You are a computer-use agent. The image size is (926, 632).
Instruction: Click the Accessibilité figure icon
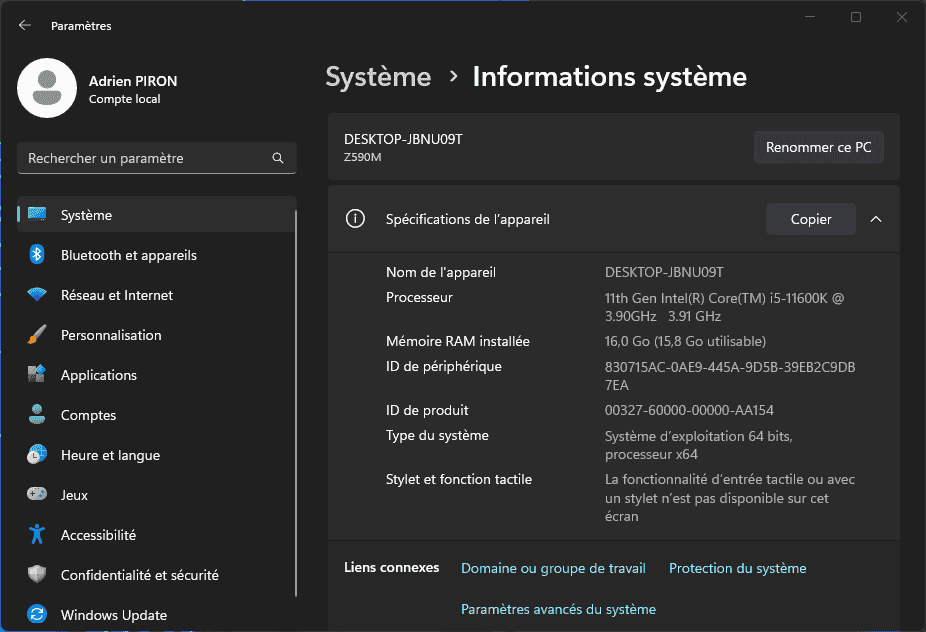pos(37,534)
